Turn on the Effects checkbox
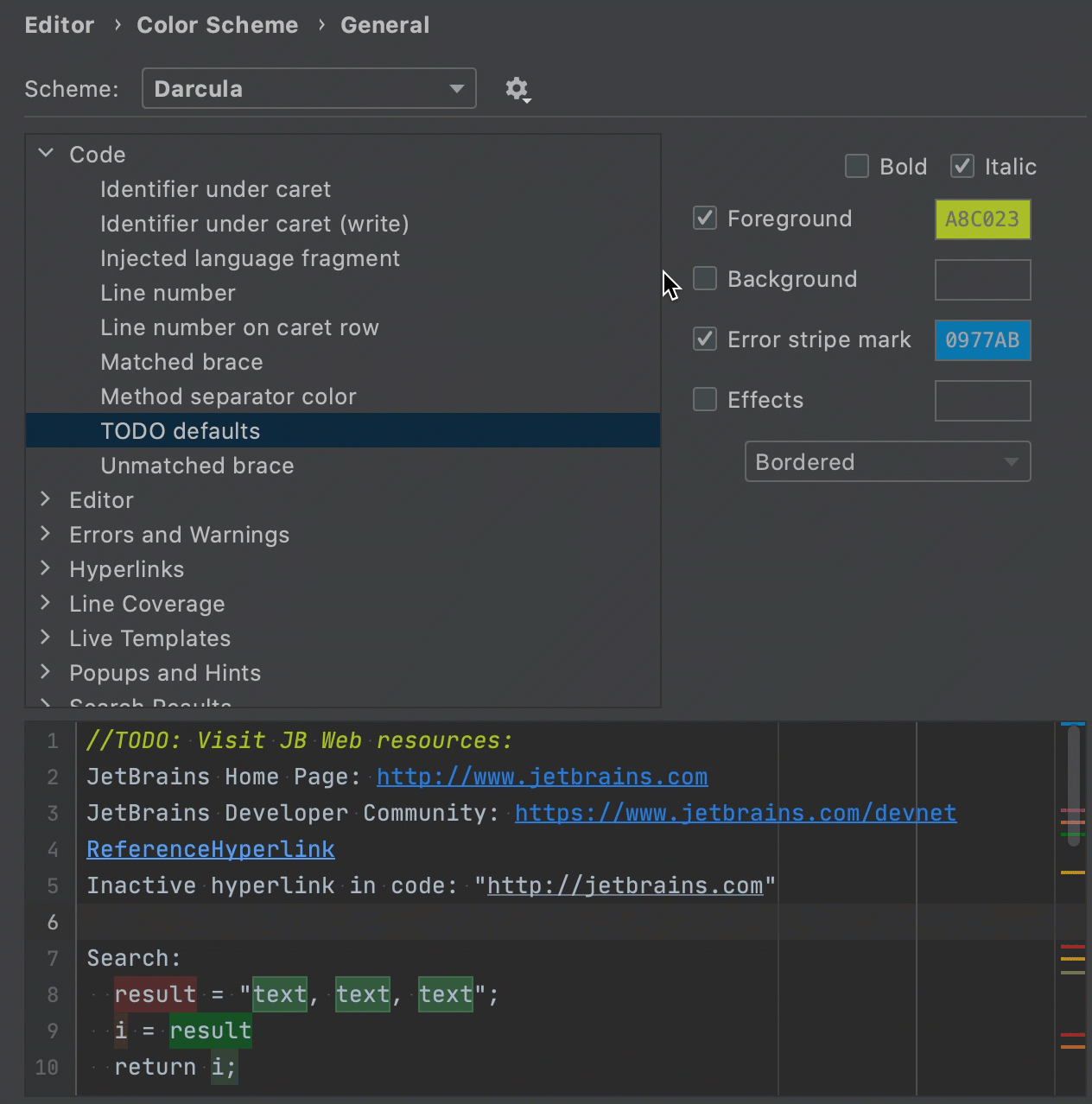 (x=705, y=399)
